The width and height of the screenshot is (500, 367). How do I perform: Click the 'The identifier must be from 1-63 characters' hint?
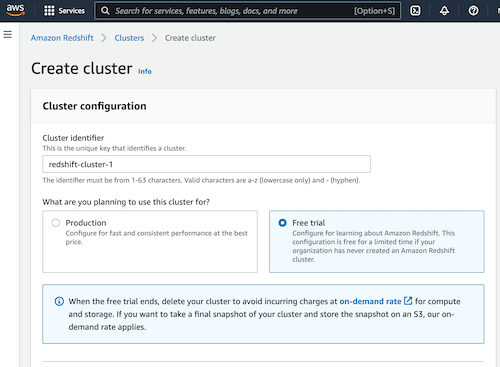coord(201,180)
